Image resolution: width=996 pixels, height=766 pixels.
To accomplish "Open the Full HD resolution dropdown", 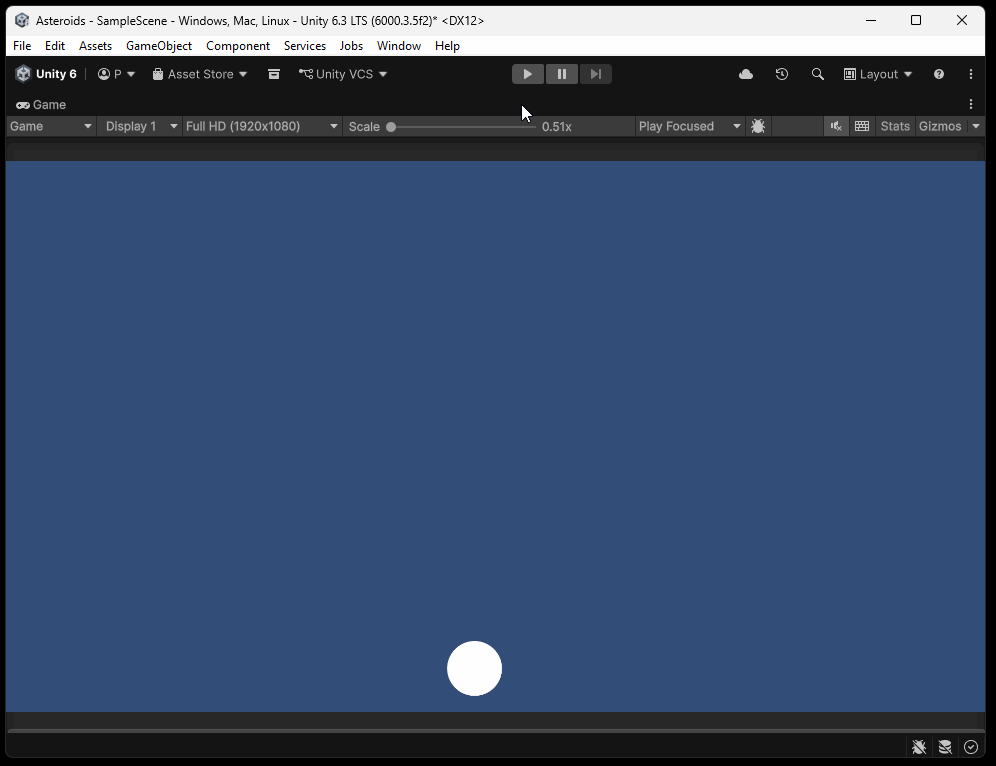I will tap(262, 126).
